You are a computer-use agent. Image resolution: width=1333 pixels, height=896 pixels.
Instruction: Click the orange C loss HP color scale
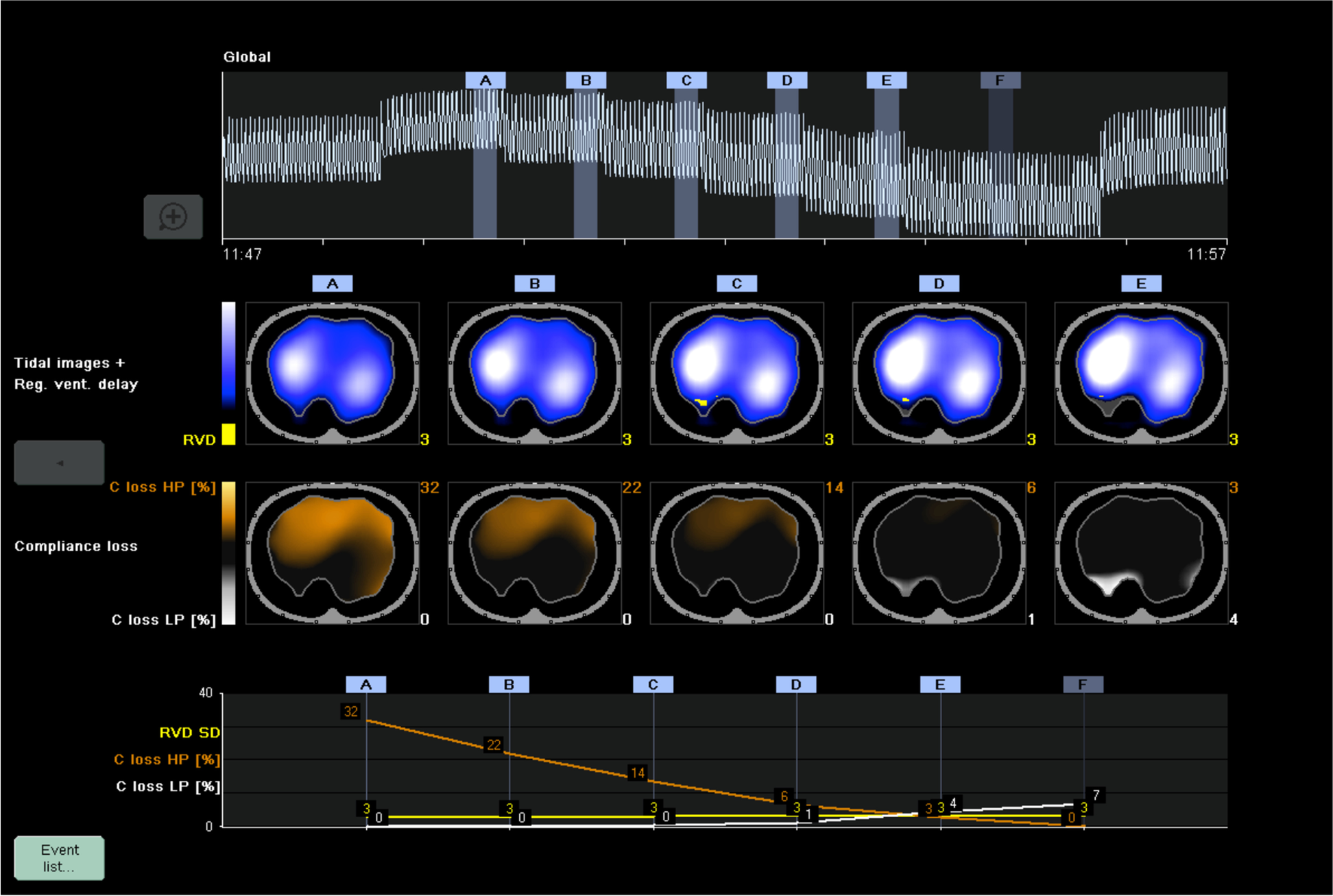tap(228, 511)
